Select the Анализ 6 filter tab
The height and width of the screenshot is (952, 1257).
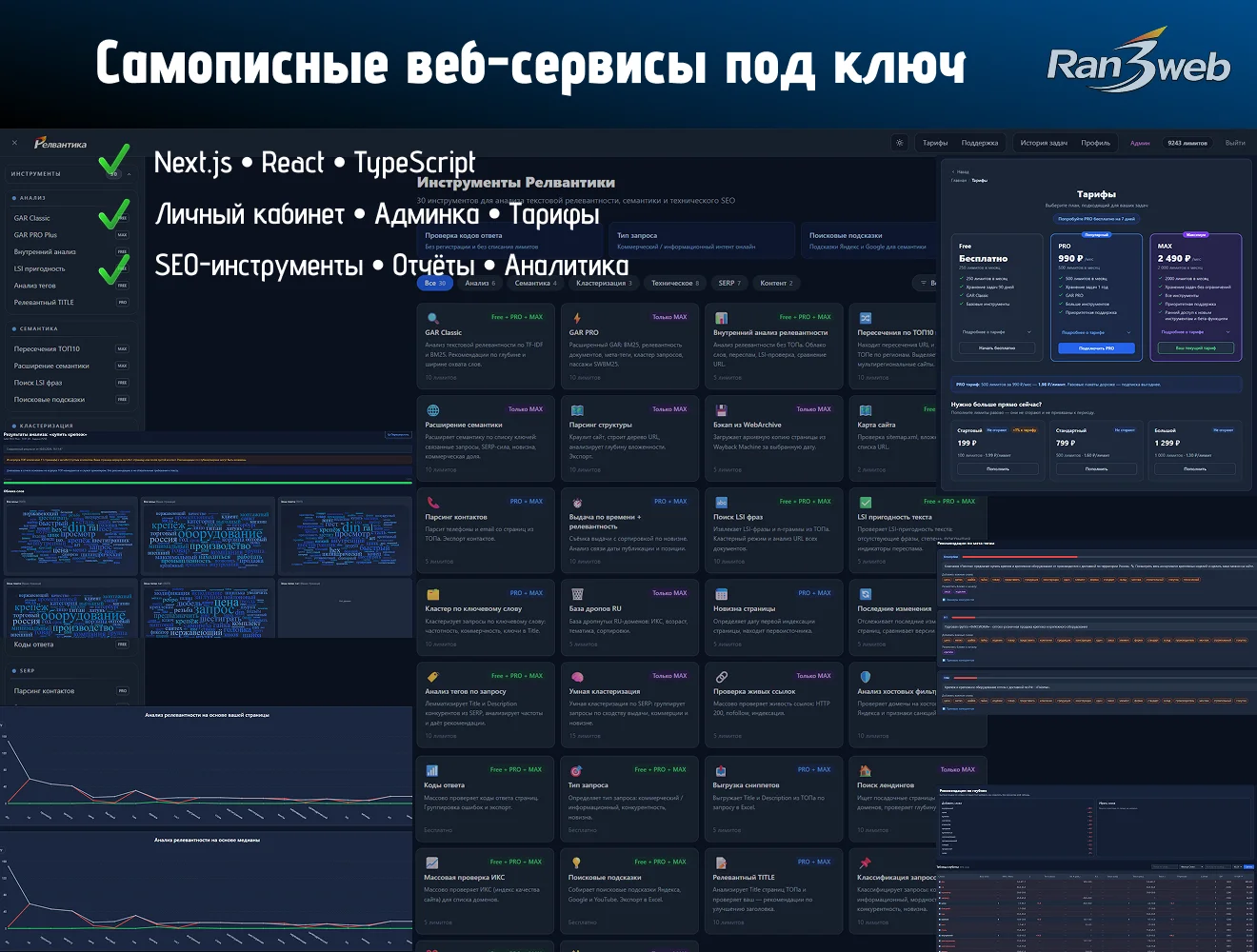pyautogui.click(x=480, y=283)
